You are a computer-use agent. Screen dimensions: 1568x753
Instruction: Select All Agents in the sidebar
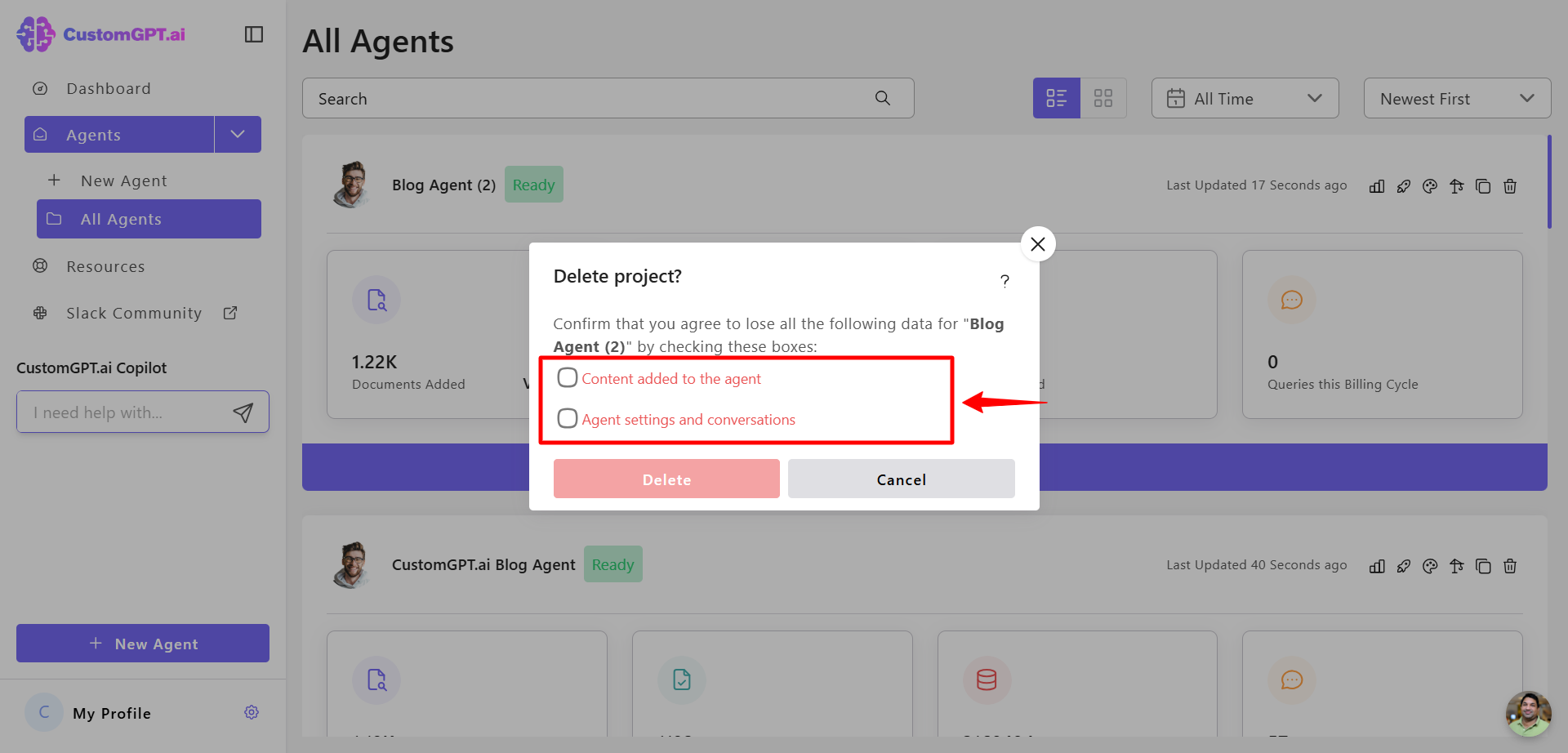(x=149, y=219)
